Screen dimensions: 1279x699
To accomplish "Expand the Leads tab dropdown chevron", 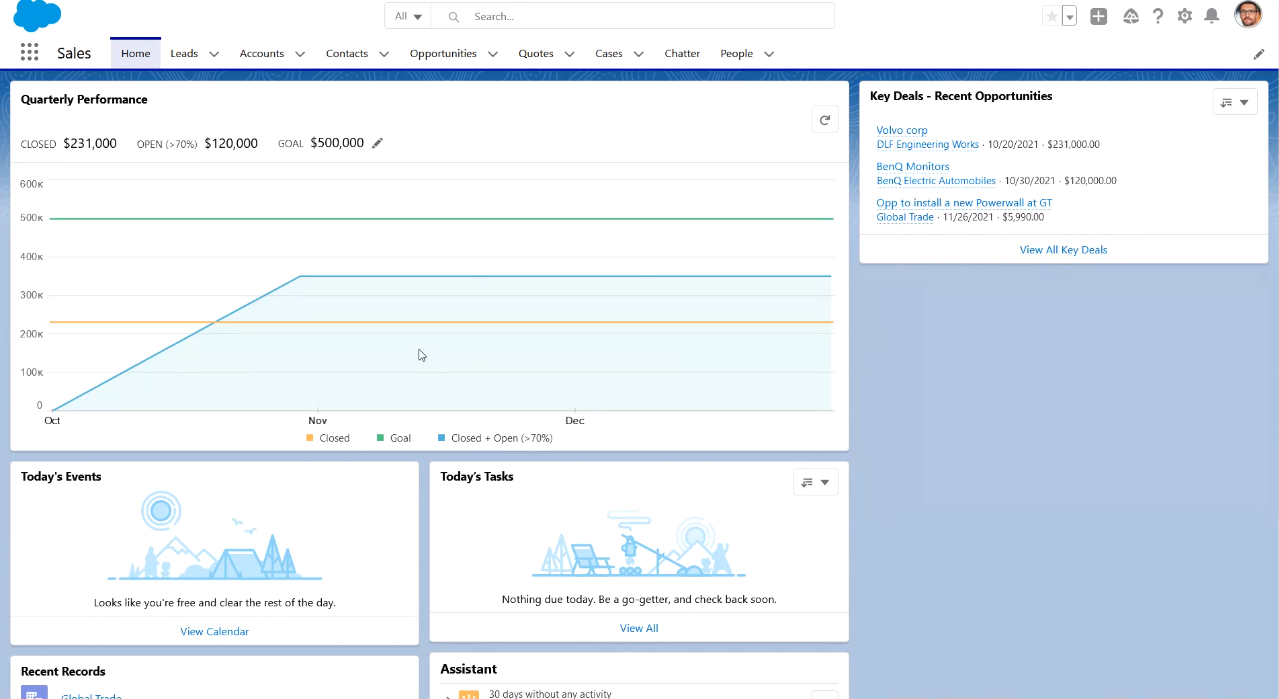I will click(x=214, y=54).
